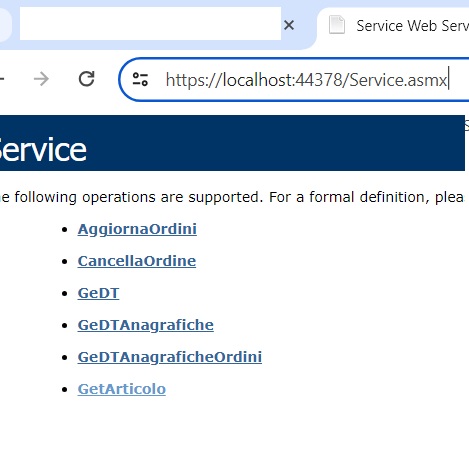This screenshot has width=469, height=452.
Task: Open the GetArticolo operation
Action: 122,389
